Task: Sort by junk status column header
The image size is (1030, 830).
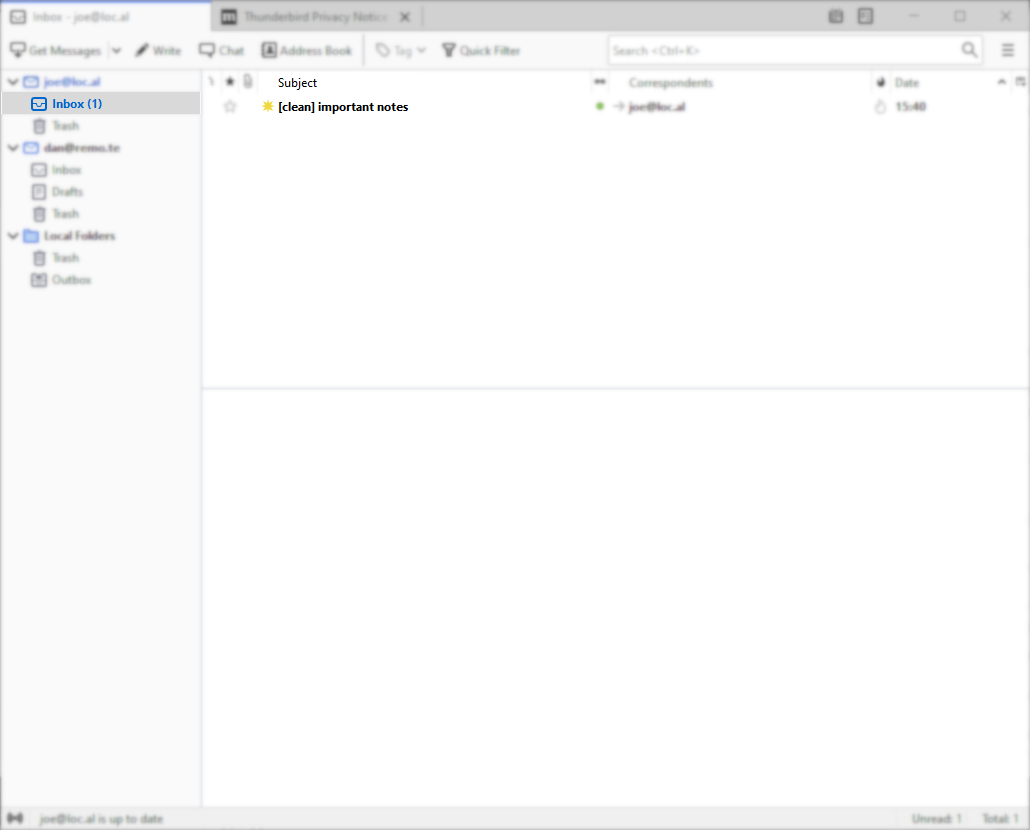Action: [x=881, y=82]
